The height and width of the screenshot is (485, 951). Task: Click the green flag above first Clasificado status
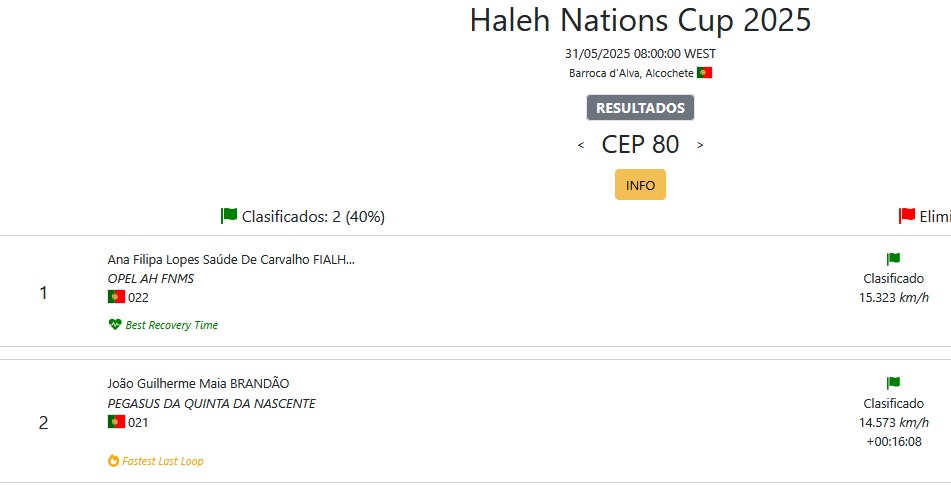click(893, 259)
